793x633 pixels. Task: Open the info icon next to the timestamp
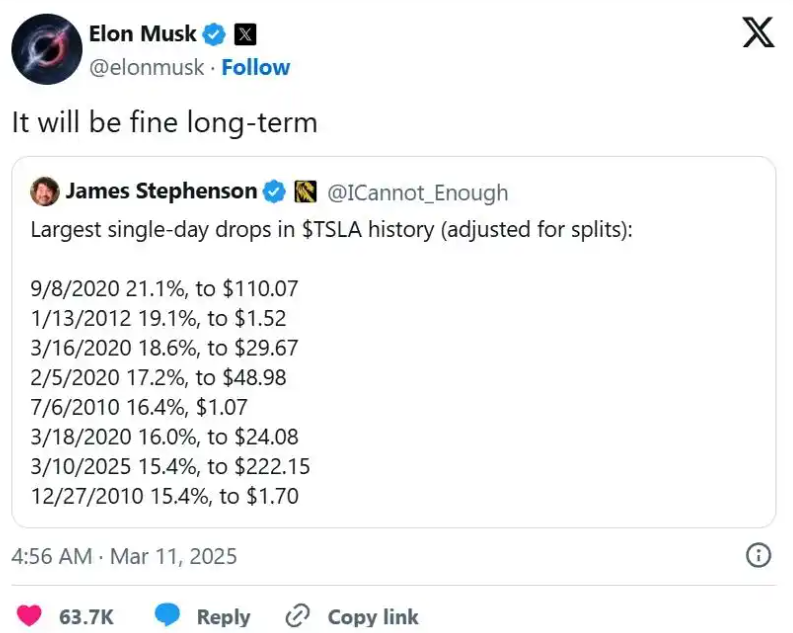[758, 555]
